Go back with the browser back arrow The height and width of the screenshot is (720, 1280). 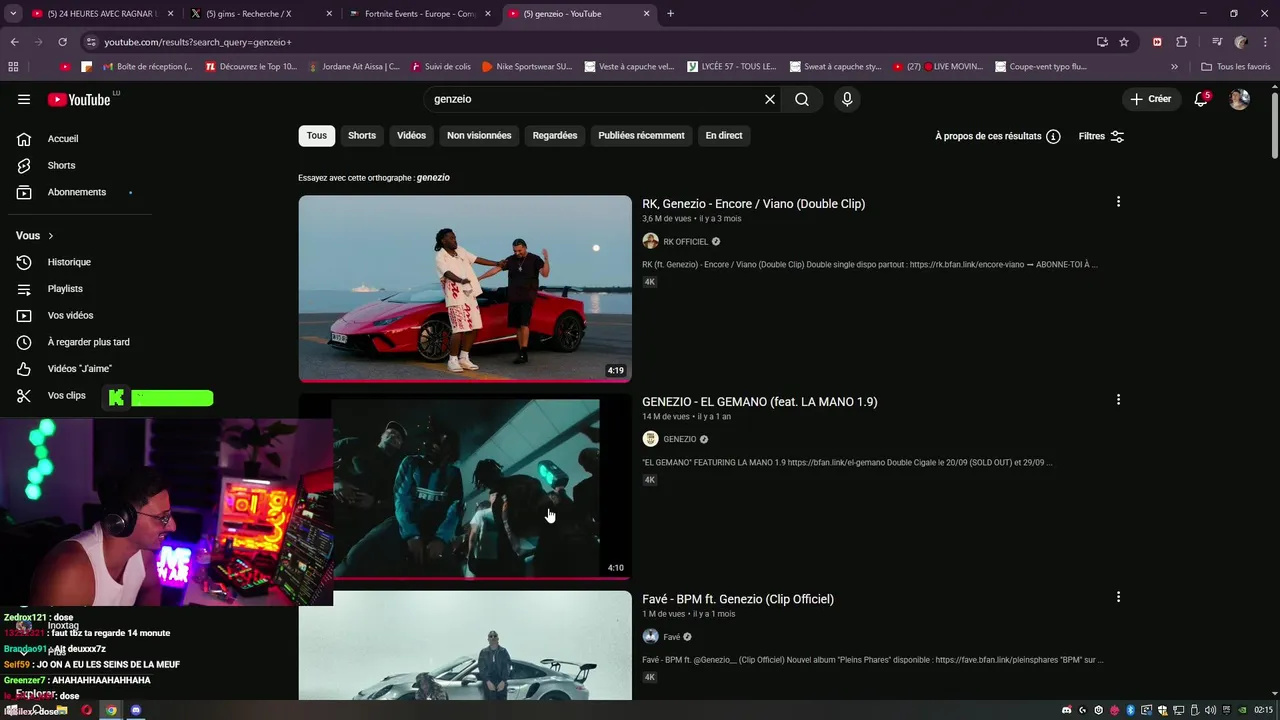coord(14,42)
